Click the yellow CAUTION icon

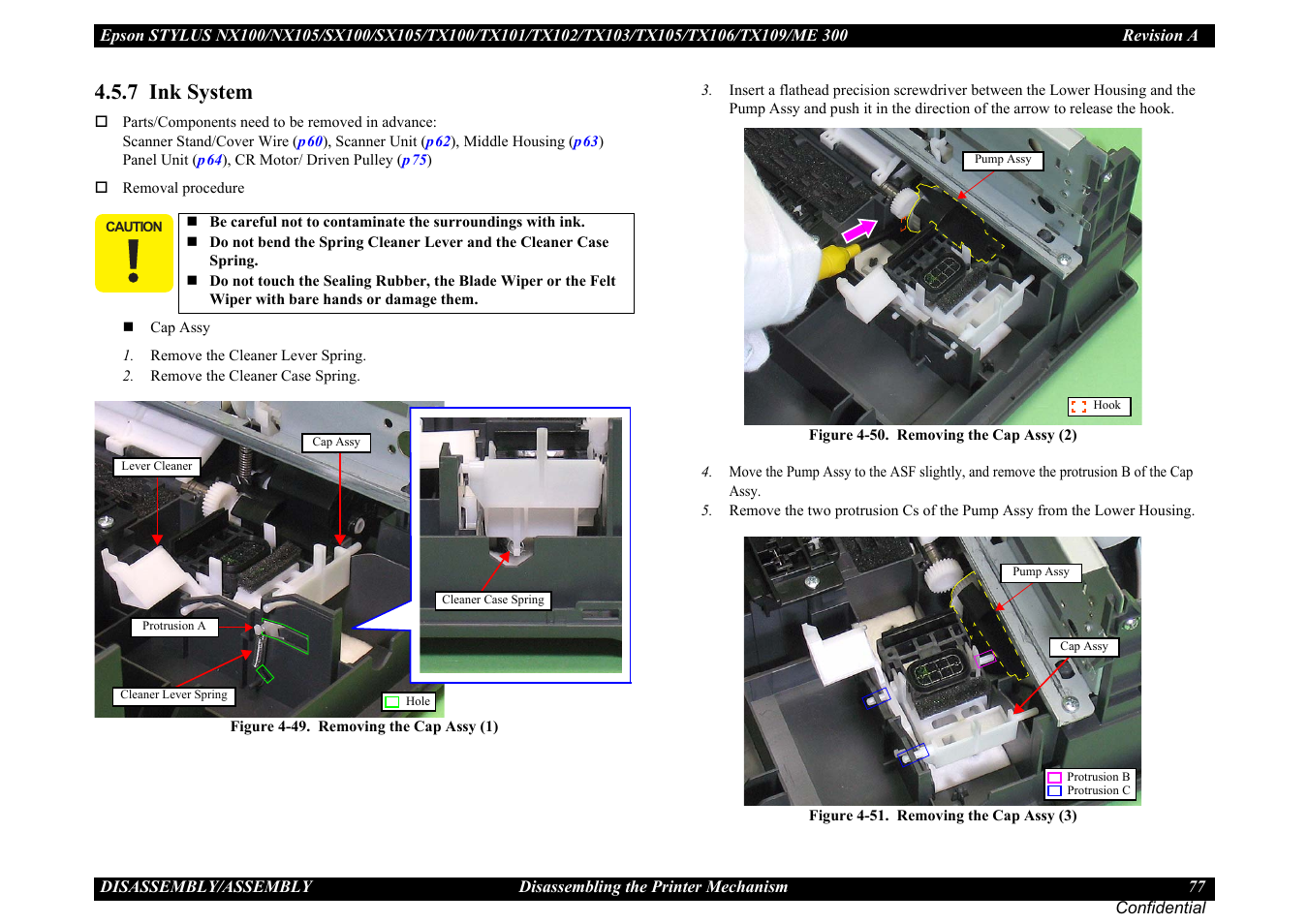pyautogui.click(x=134, y=253)
